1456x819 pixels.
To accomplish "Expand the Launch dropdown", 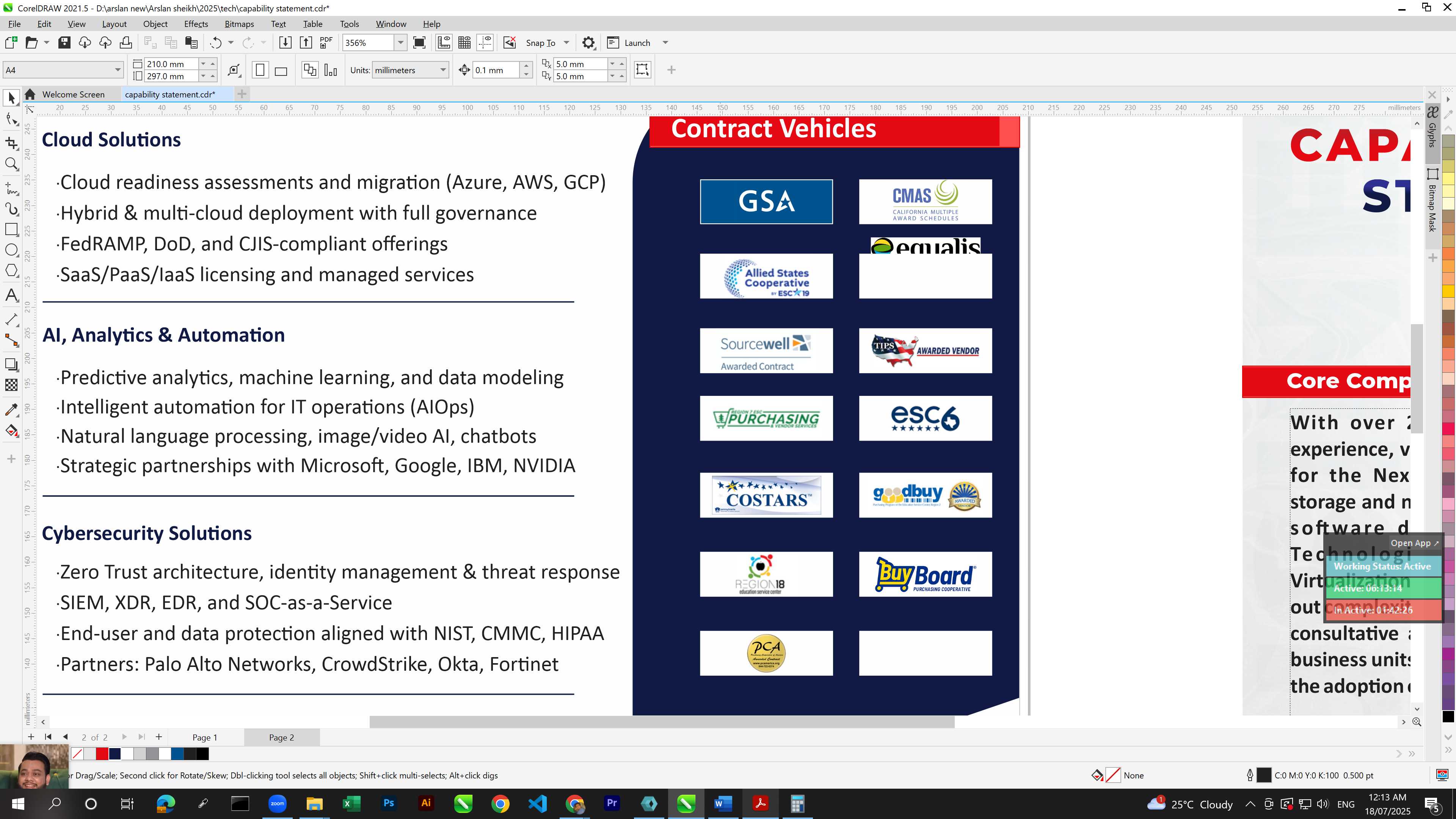I will pos(665,42).
